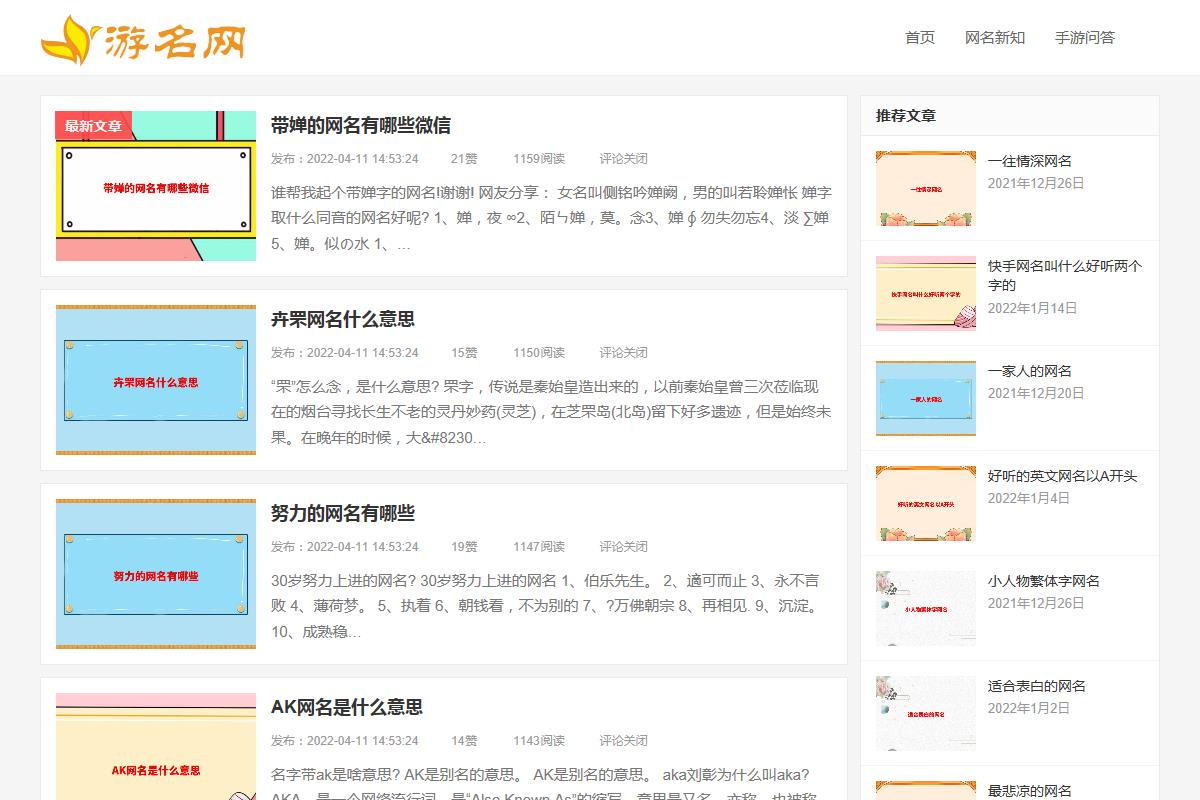1200x800 pixels.
Task: Open recommended article 好听的英文网名以A开头
Action: [1063, 476]
